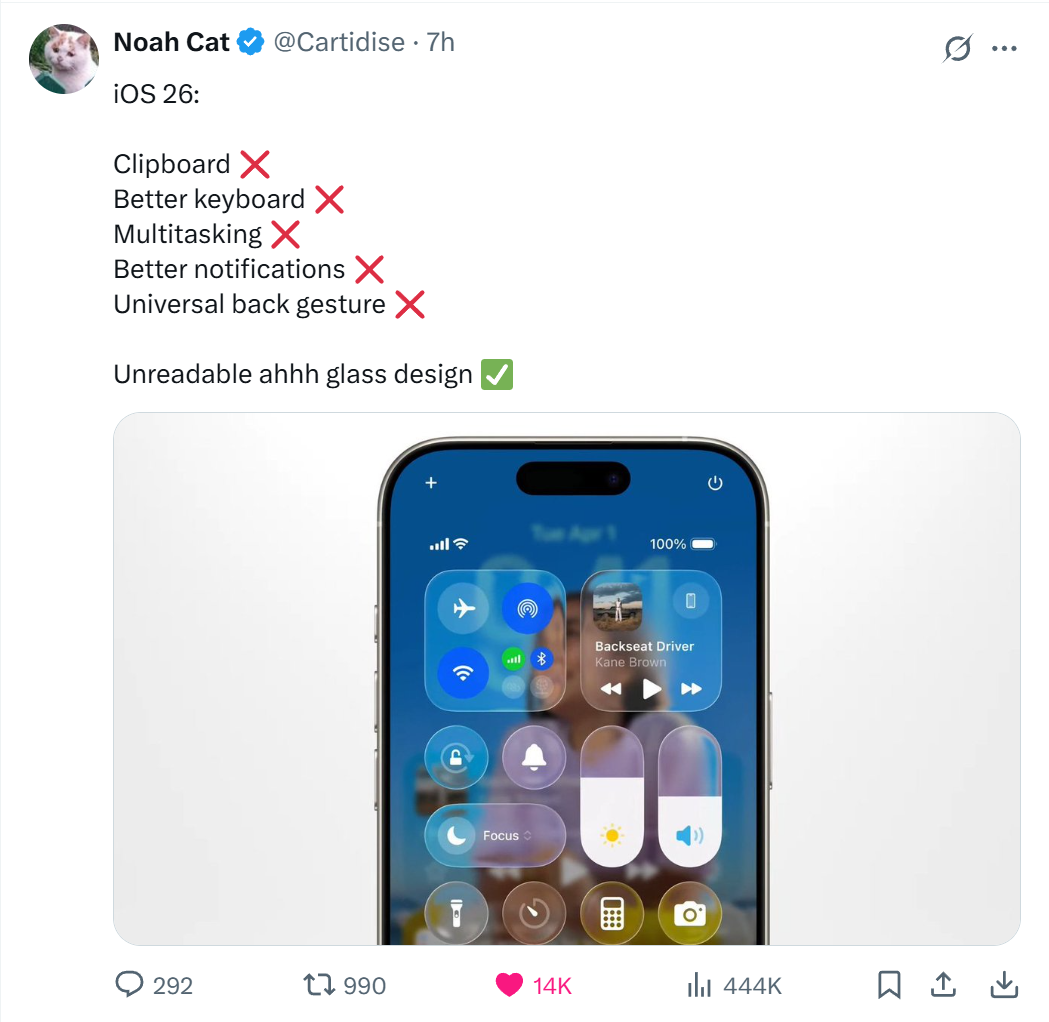1049x1022 pixels.
Task: Open the 7h timestamp permalink
Action: coord(441,42)
